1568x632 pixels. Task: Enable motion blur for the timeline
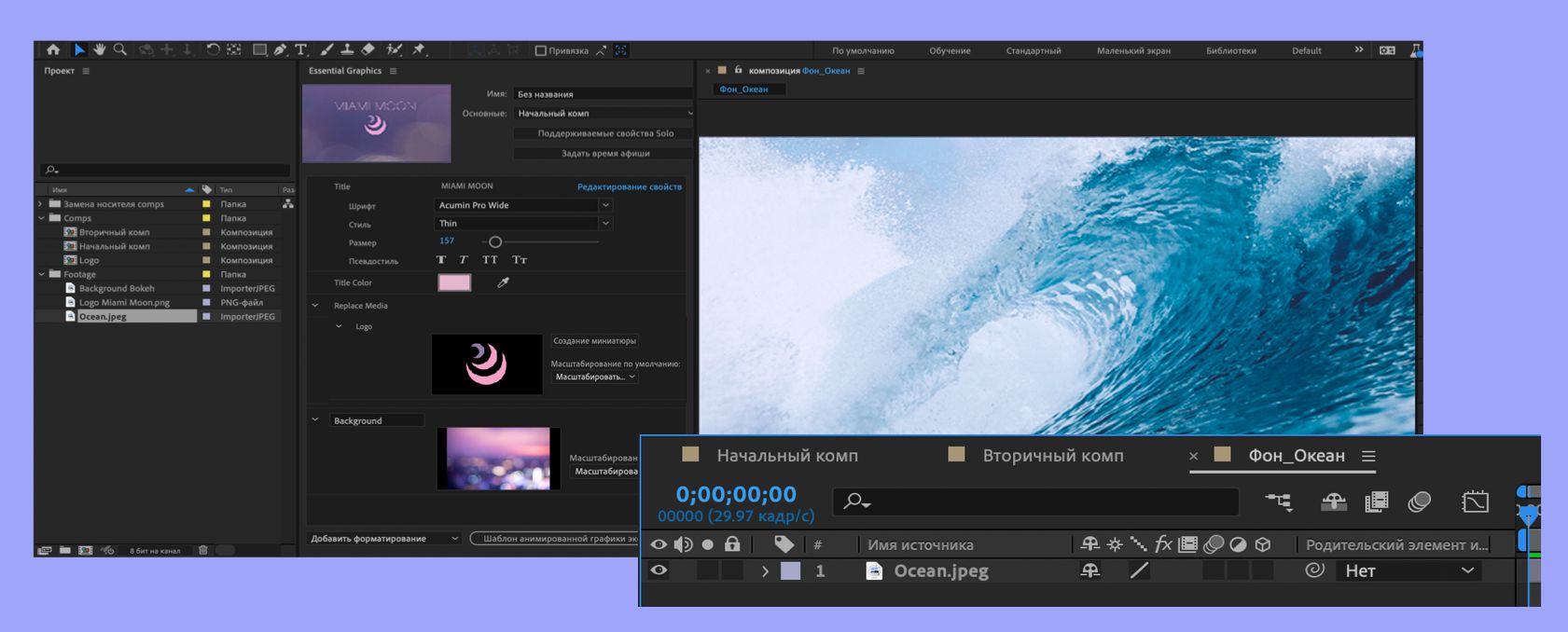1420,501
